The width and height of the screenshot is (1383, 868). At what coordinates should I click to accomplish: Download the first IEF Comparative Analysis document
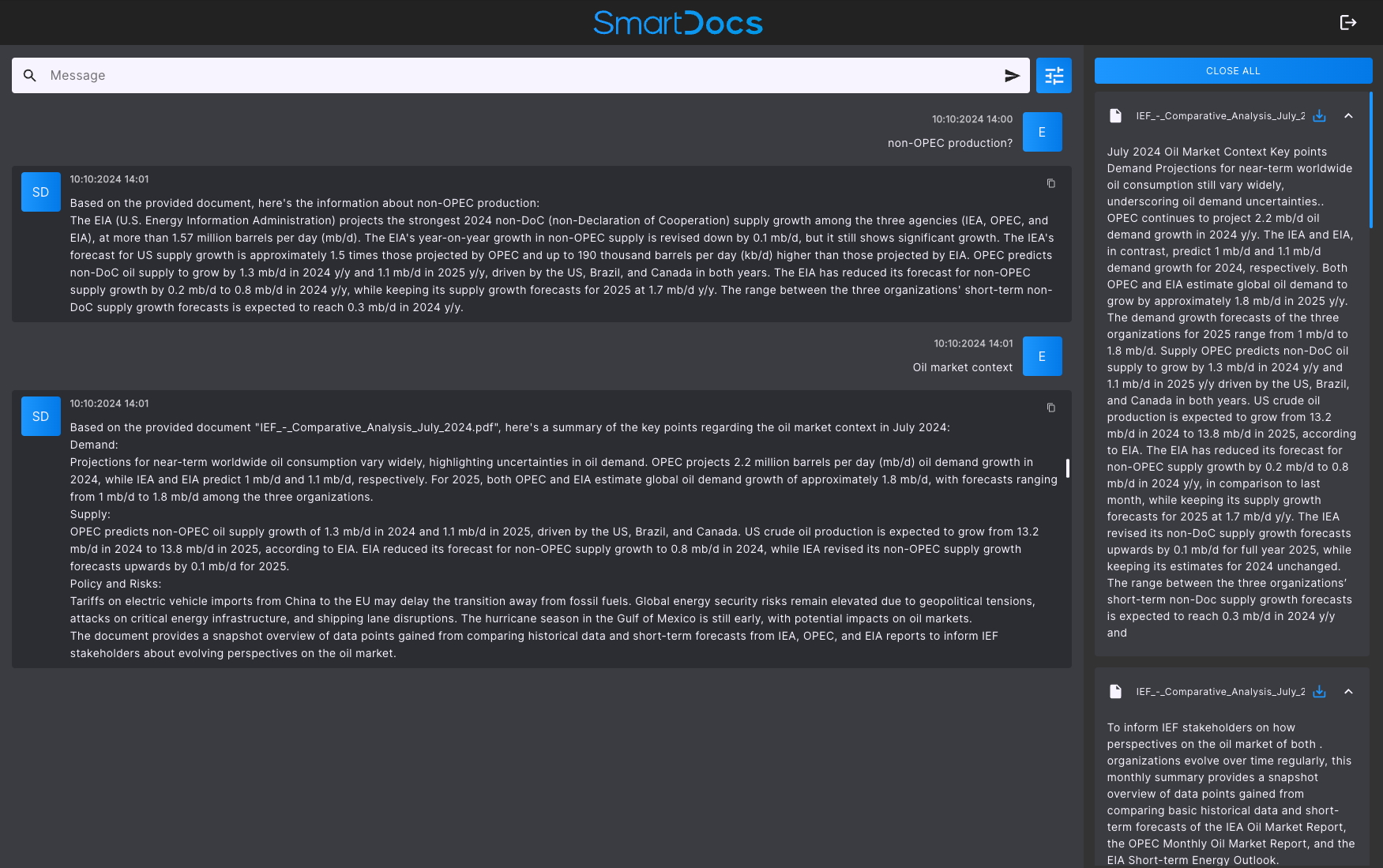[1319, 116]
